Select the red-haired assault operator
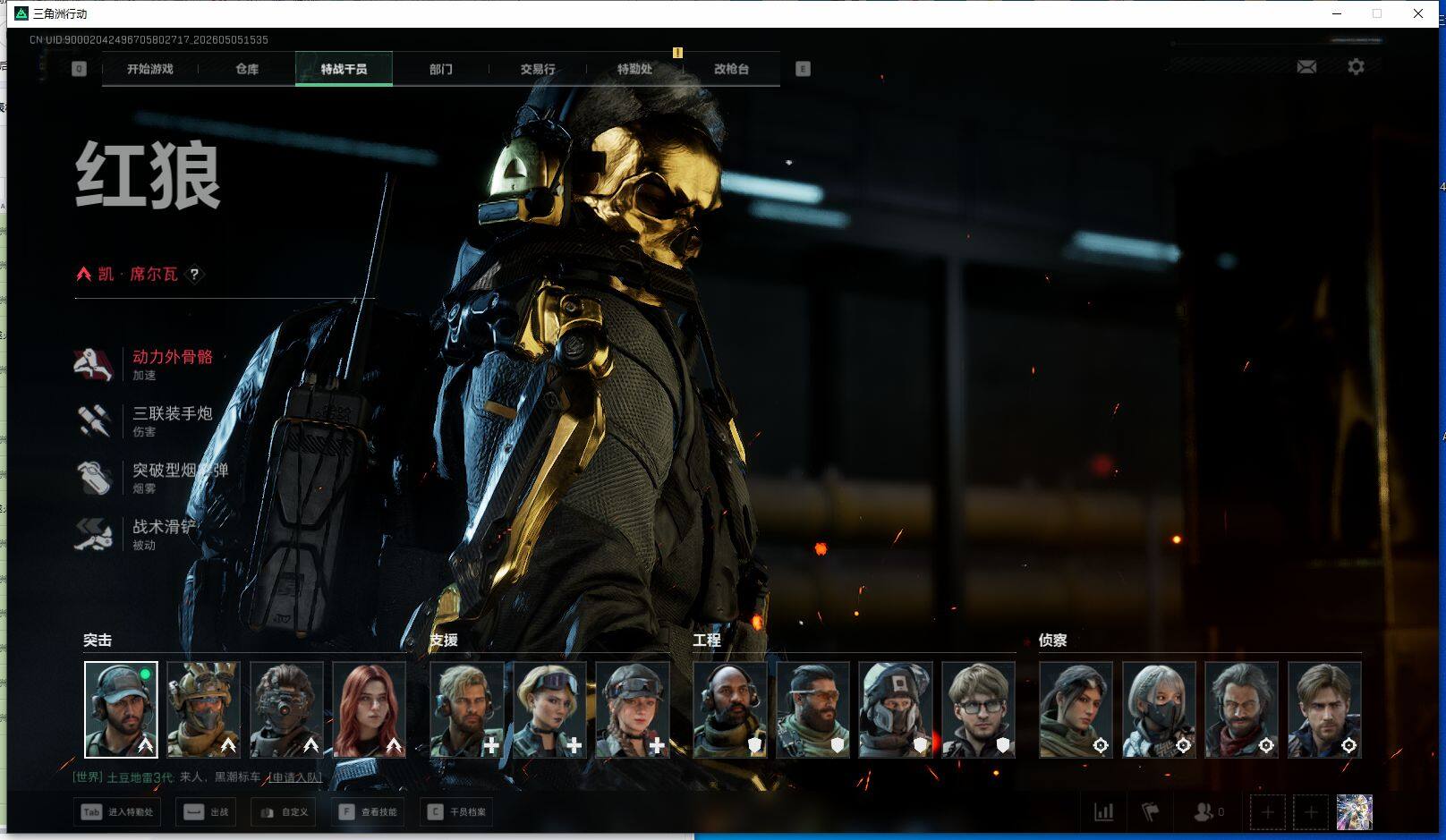This screenshot has height=840, width=1446. tap(369, 709)
